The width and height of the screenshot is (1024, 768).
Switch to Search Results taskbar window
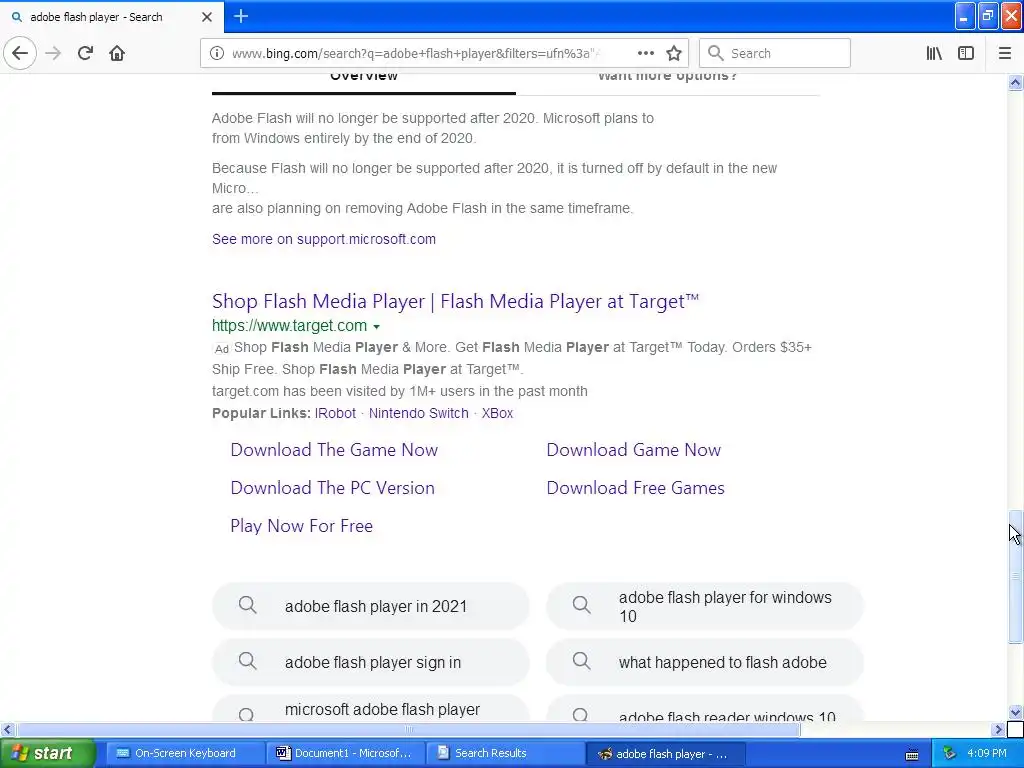505,753
